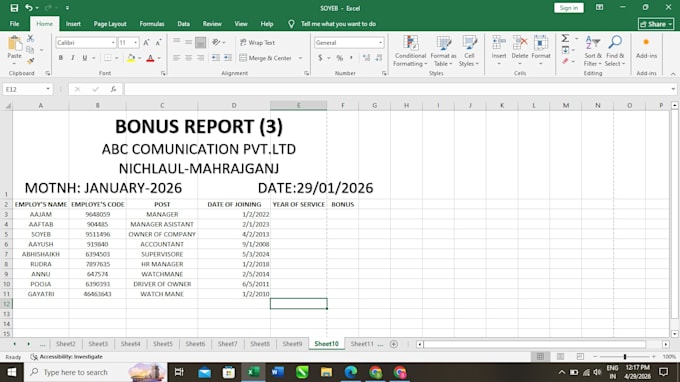Open the Name Box dropdown
The image size is (680, 382).
click(x=48, y=89)
